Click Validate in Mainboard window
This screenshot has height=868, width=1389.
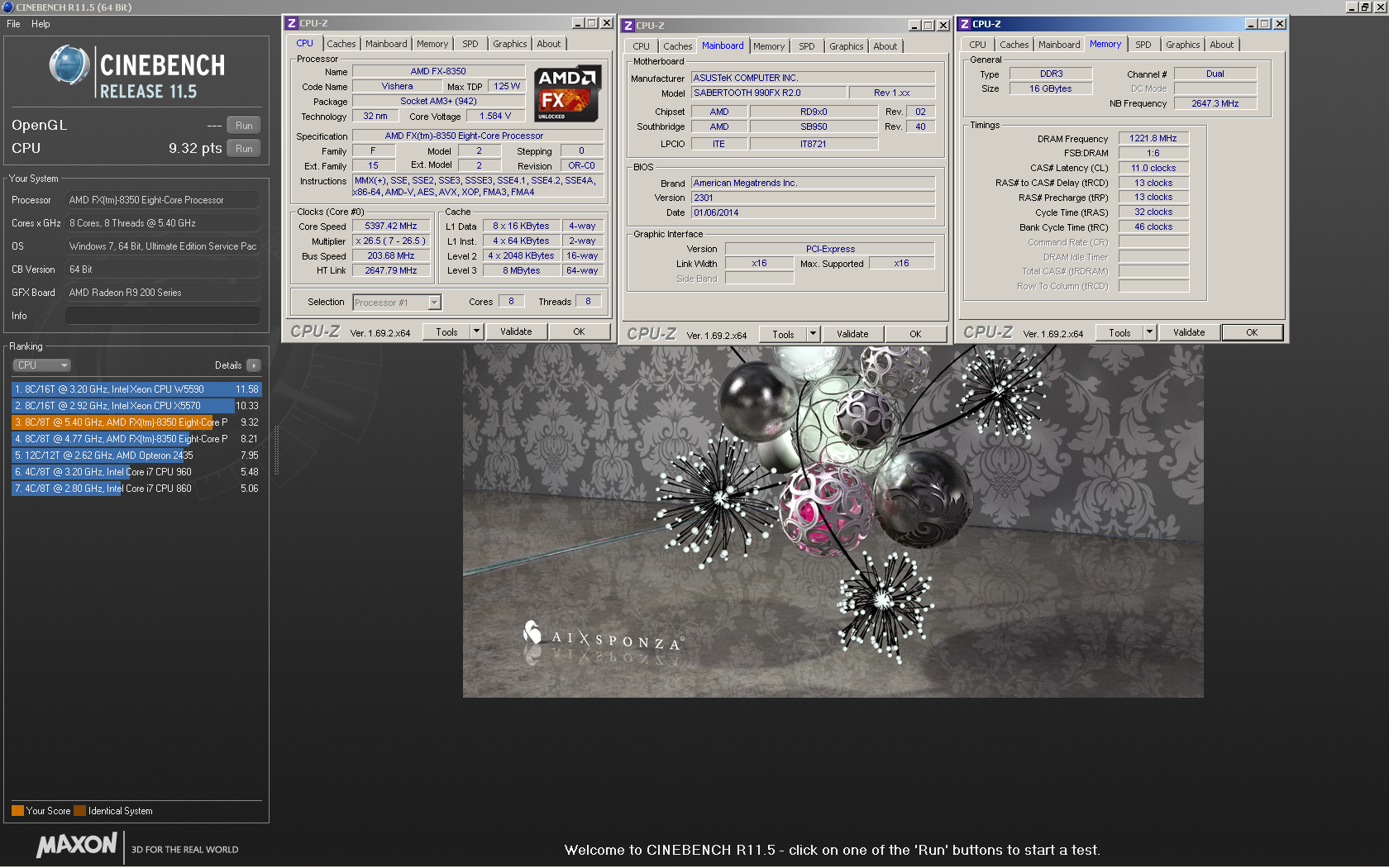pos(852,334)
